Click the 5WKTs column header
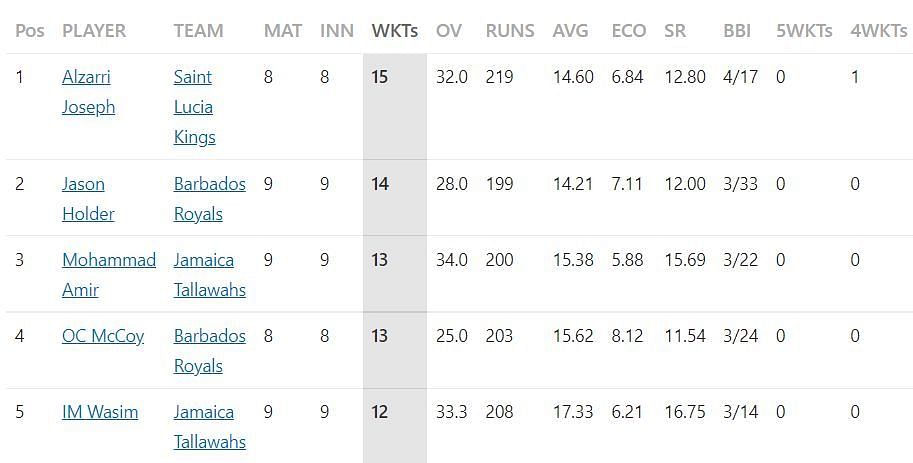913x463 pixels. click(x=804, y=31)
